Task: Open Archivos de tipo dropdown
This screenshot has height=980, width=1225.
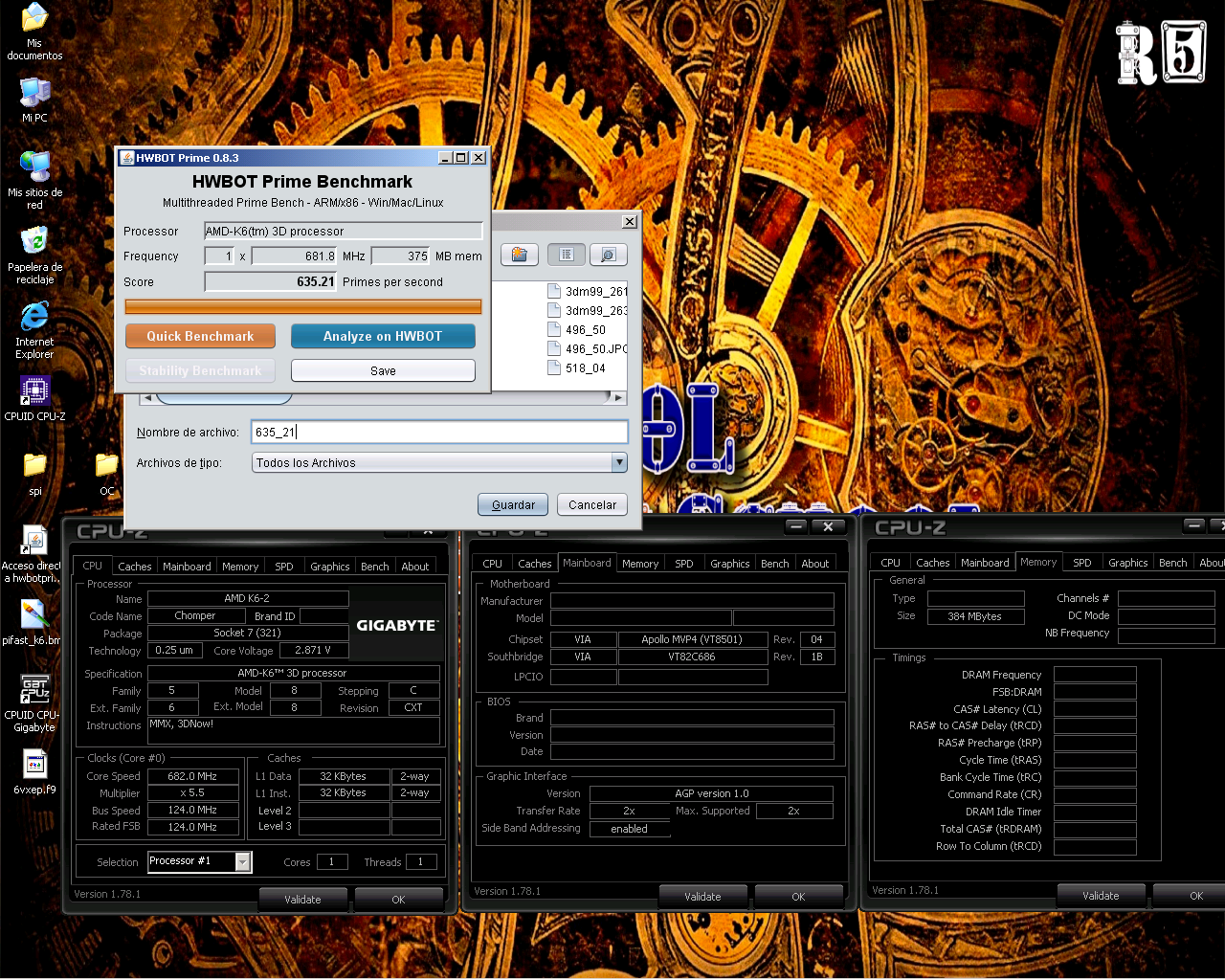Action: (619, 462)
